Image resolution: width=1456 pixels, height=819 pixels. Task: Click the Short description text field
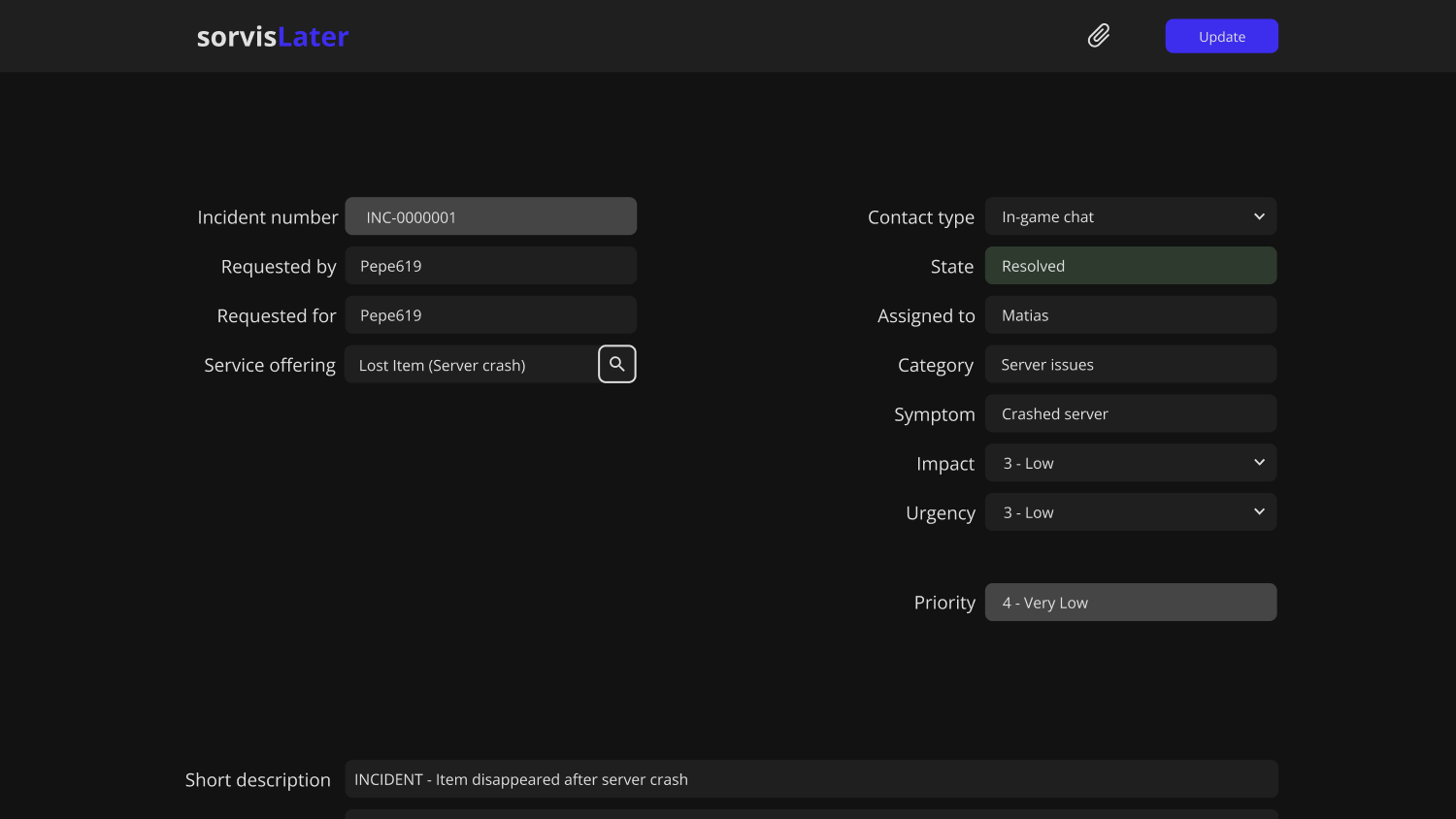click(811, 779)
